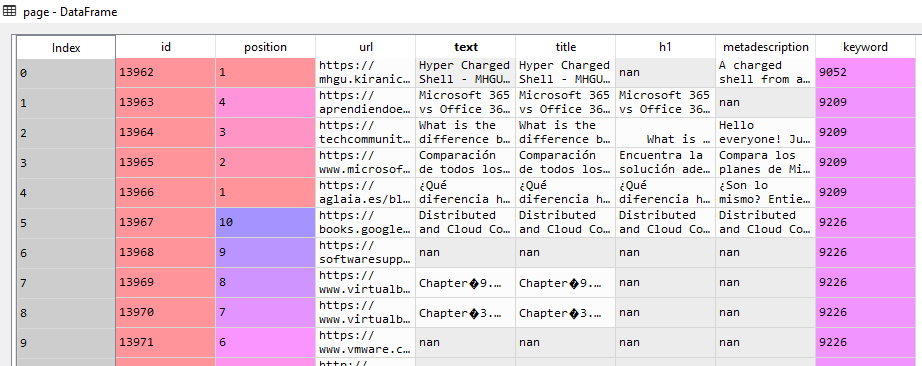Viewport: 922px width, 366px height.
Task: Select text cell 'Comparación de todos los'
Action: click(466, 163)
